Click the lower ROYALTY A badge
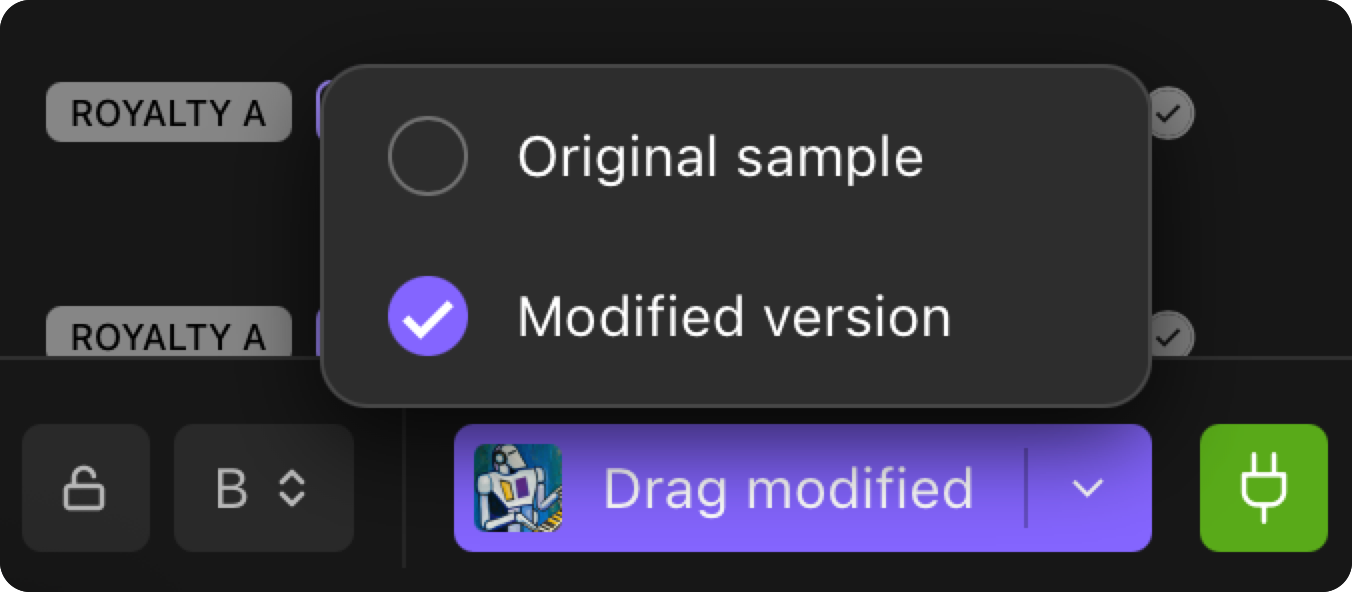1352x592 pixels. point(168,333)
